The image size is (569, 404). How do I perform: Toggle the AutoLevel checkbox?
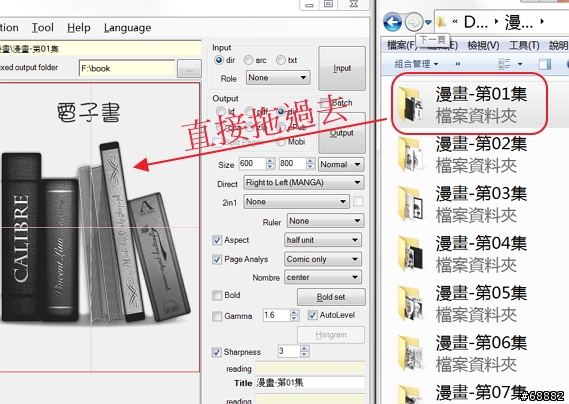click(x=312, y=315)
